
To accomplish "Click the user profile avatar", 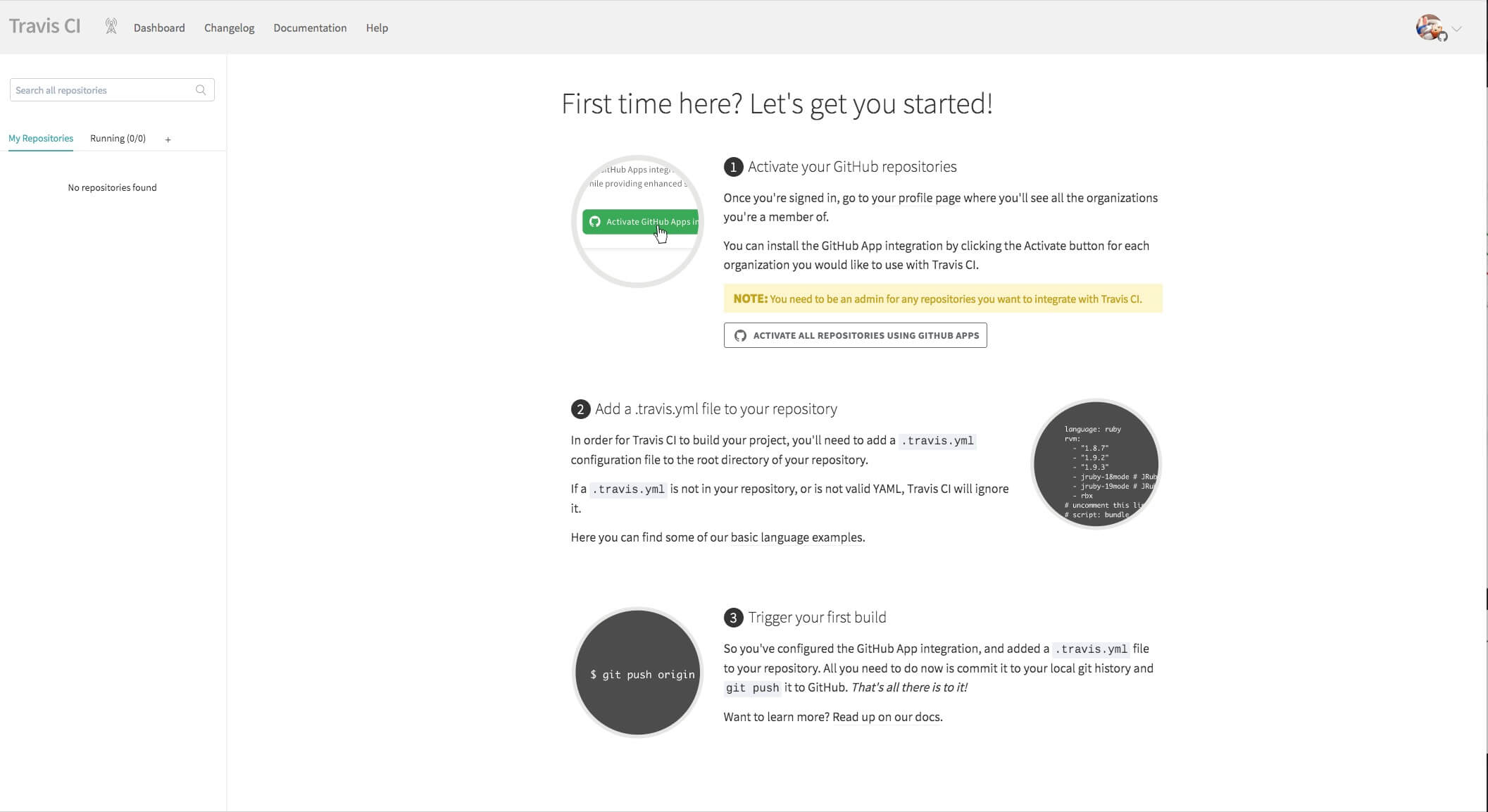I will point(1430,27).
